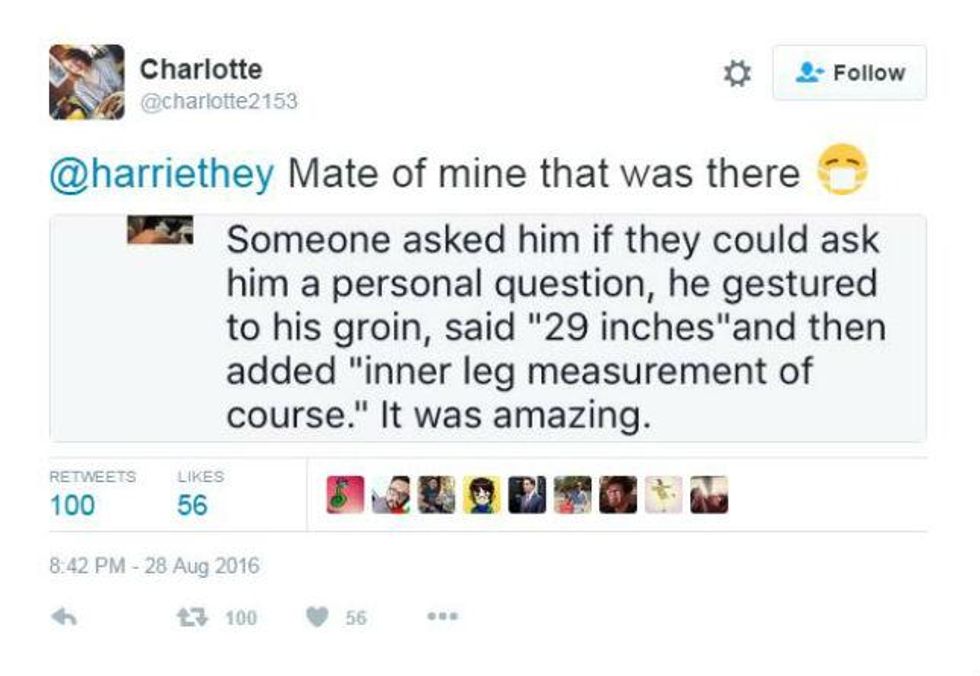Click the avatar of man in suit
Viewport: 980px width, 676px height.
pos(526,494)
